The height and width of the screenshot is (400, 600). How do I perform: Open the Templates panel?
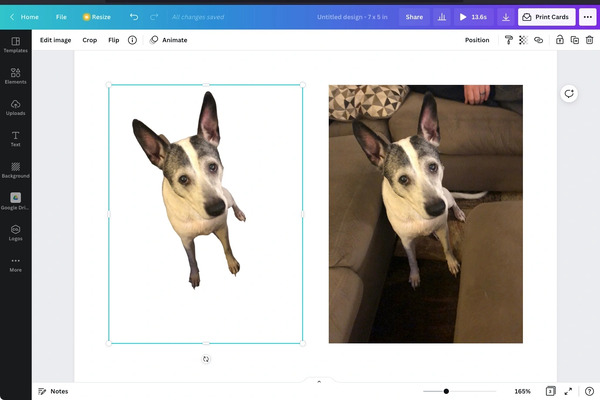15,45
